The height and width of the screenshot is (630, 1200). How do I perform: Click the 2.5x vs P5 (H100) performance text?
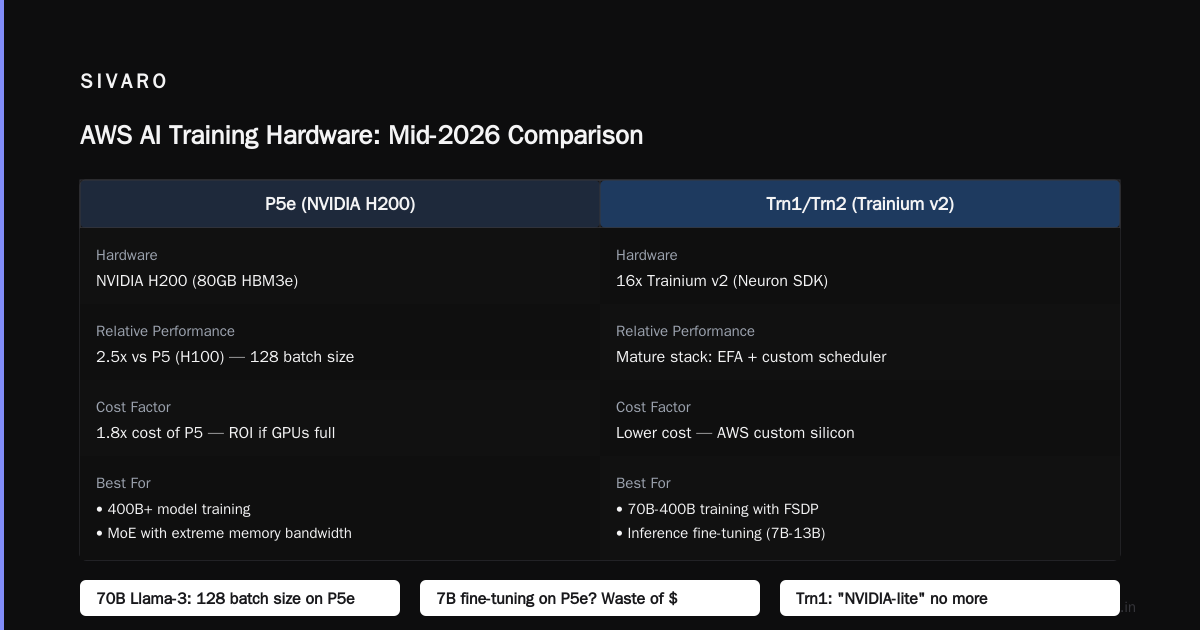(x=225, y=357)
